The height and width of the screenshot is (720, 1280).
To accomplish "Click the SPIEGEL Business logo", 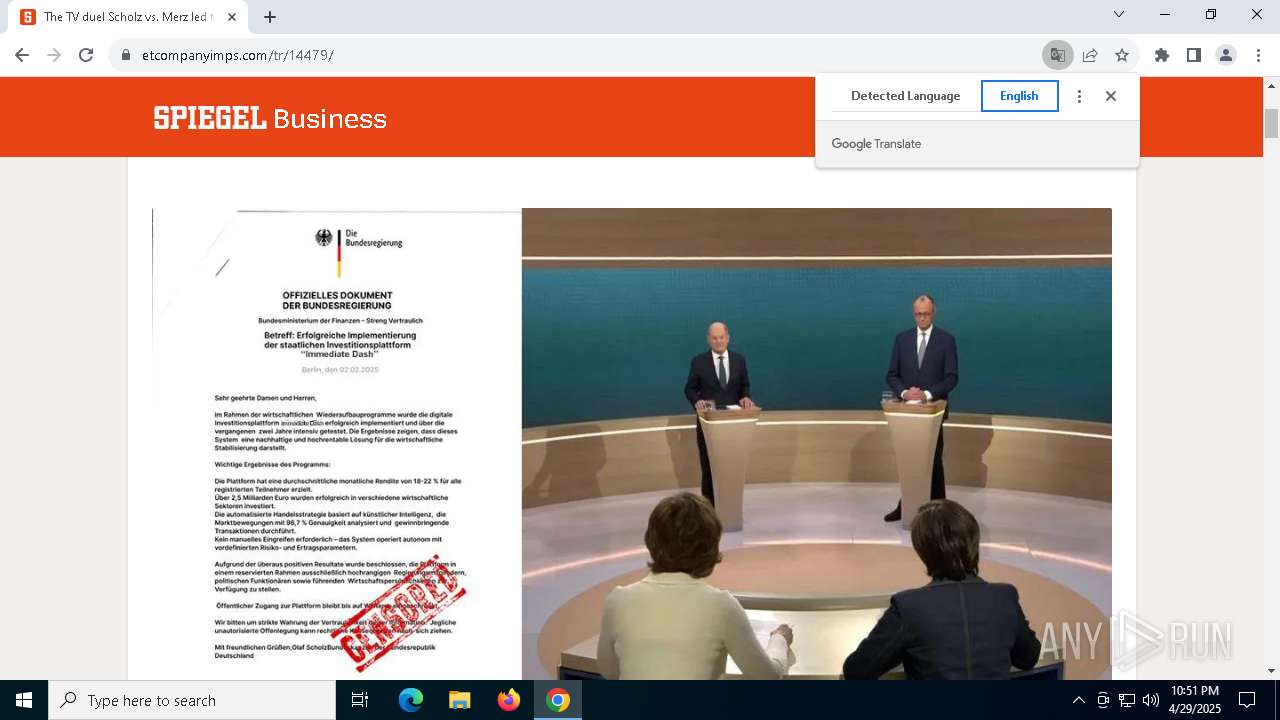I will [x=270, y=118].
